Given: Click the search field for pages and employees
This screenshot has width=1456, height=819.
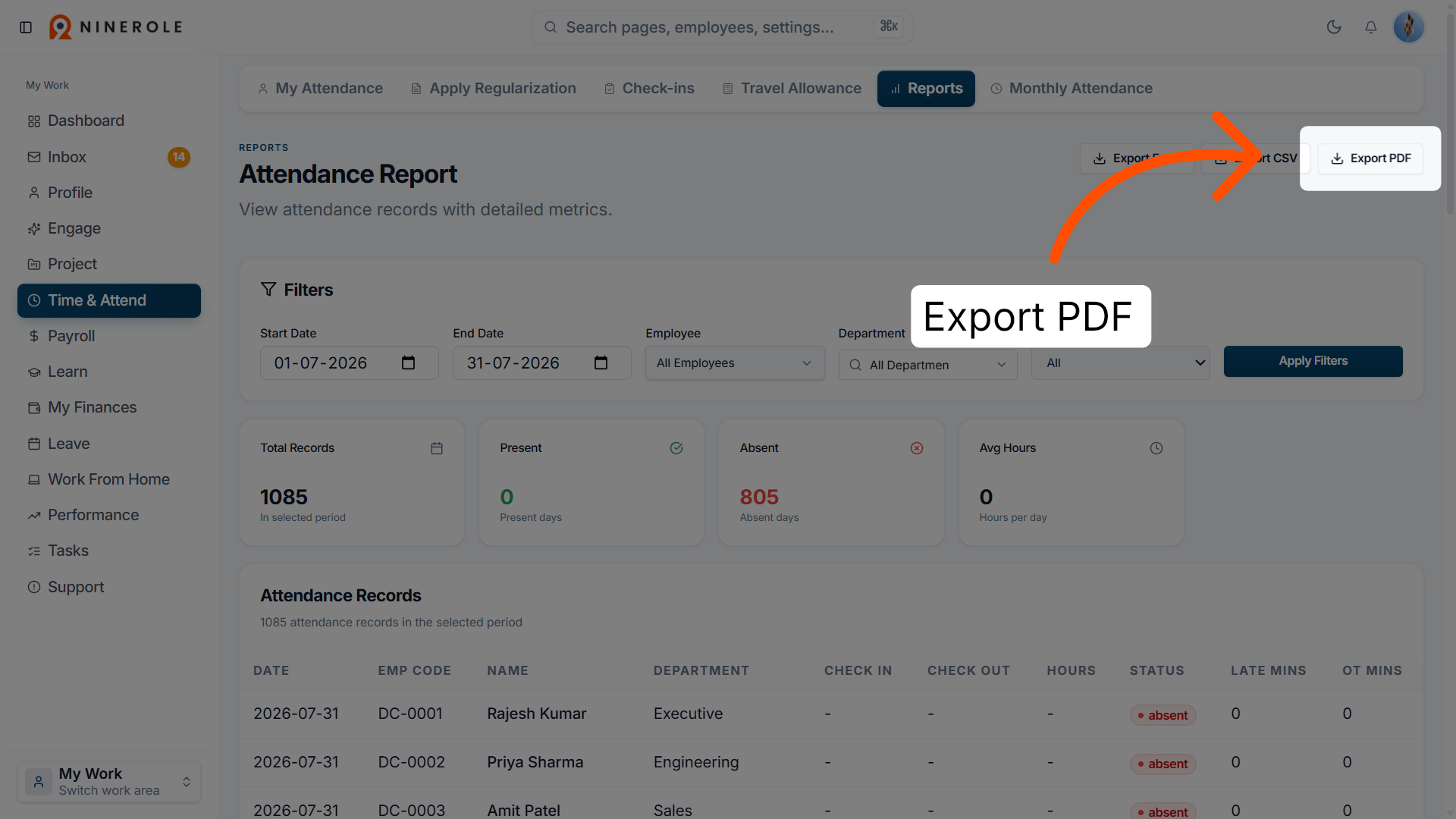Looking at the screenshot, I should click(x=722, y=27).
